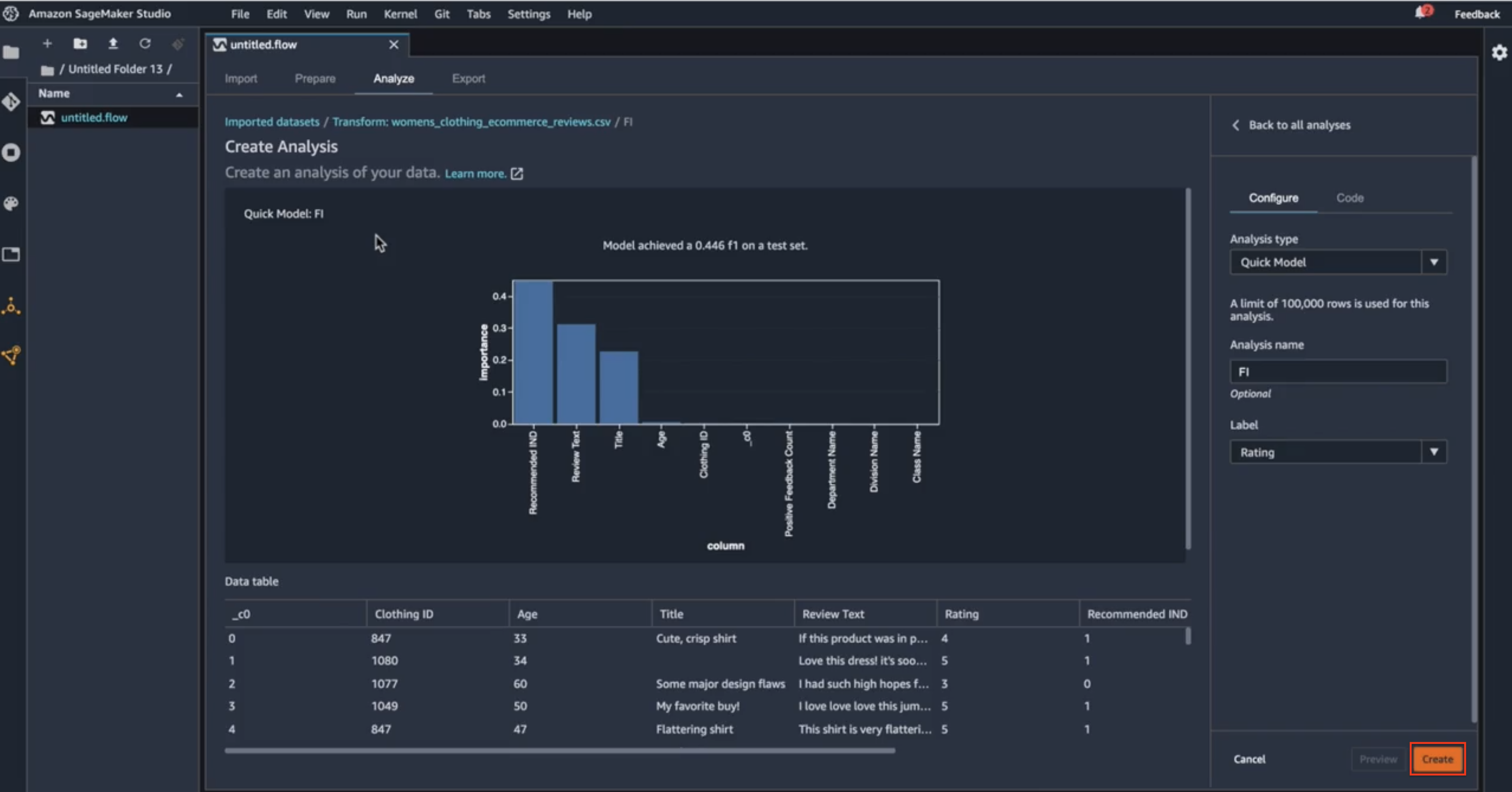
Task: Open SageMaker components and registries icon
Action: pyautogui.click(x=11, y=355)
